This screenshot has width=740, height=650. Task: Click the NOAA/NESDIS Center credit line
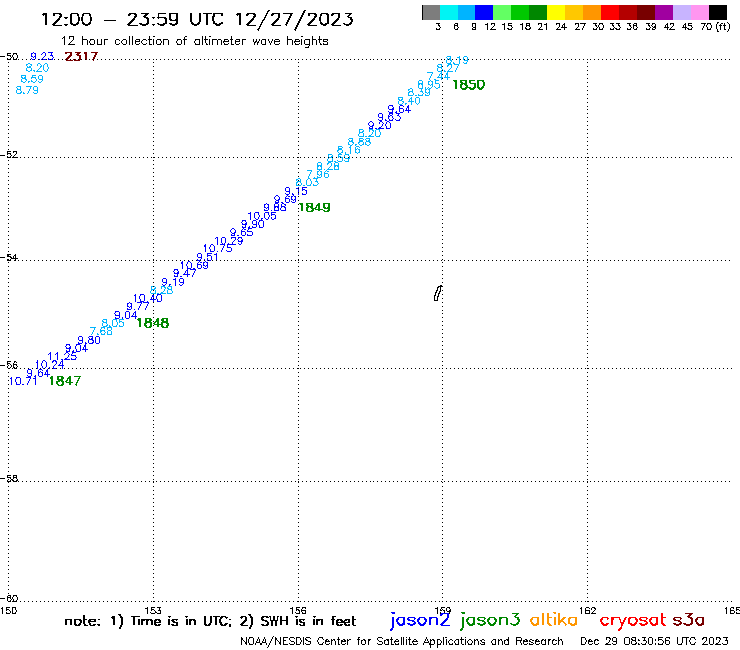point(402,641)
